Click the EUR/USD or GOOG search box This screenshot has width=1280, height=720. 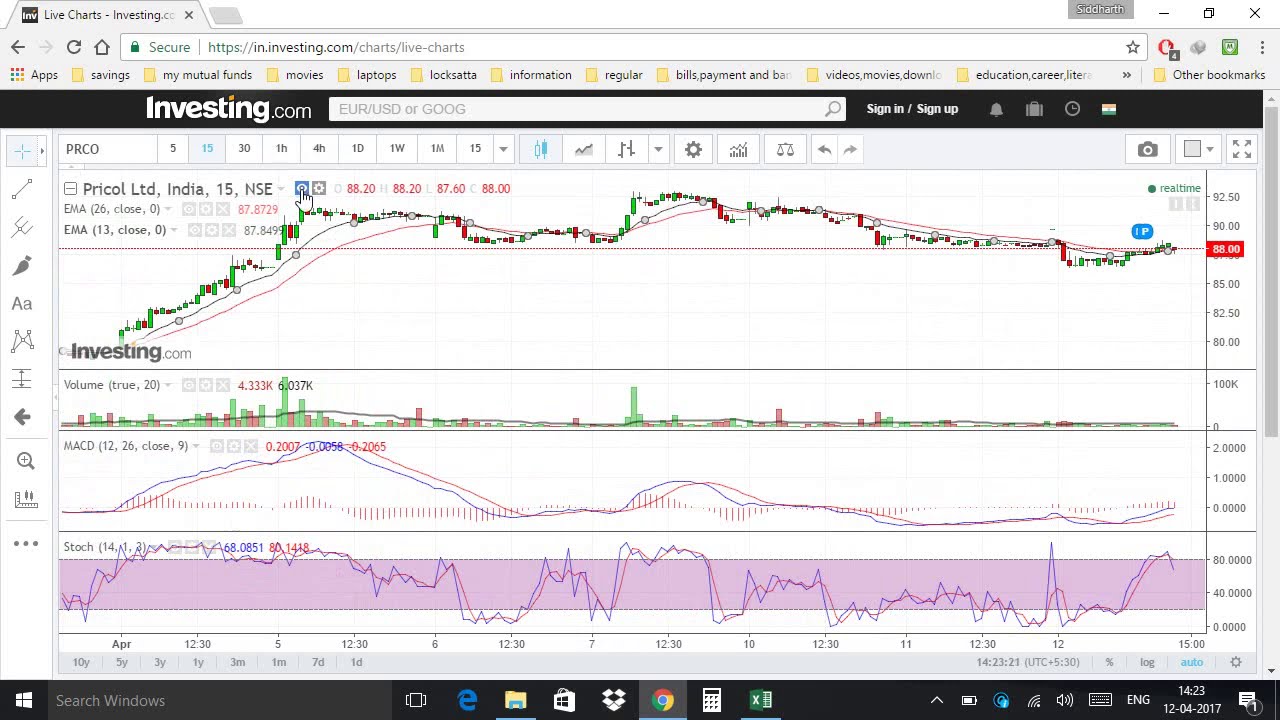coord(587,109)
